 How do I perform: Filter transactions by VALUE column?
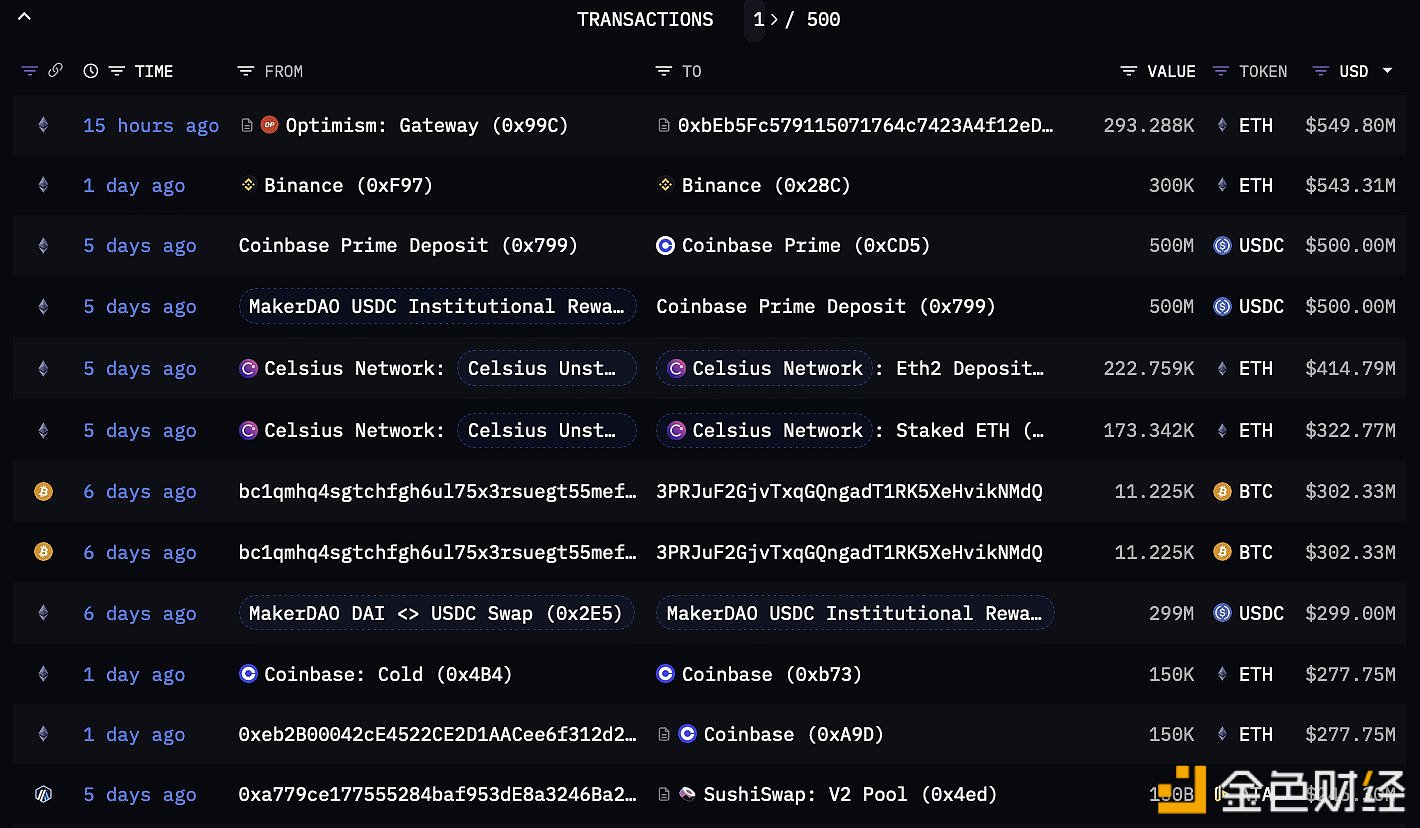tap(1129, 71)
